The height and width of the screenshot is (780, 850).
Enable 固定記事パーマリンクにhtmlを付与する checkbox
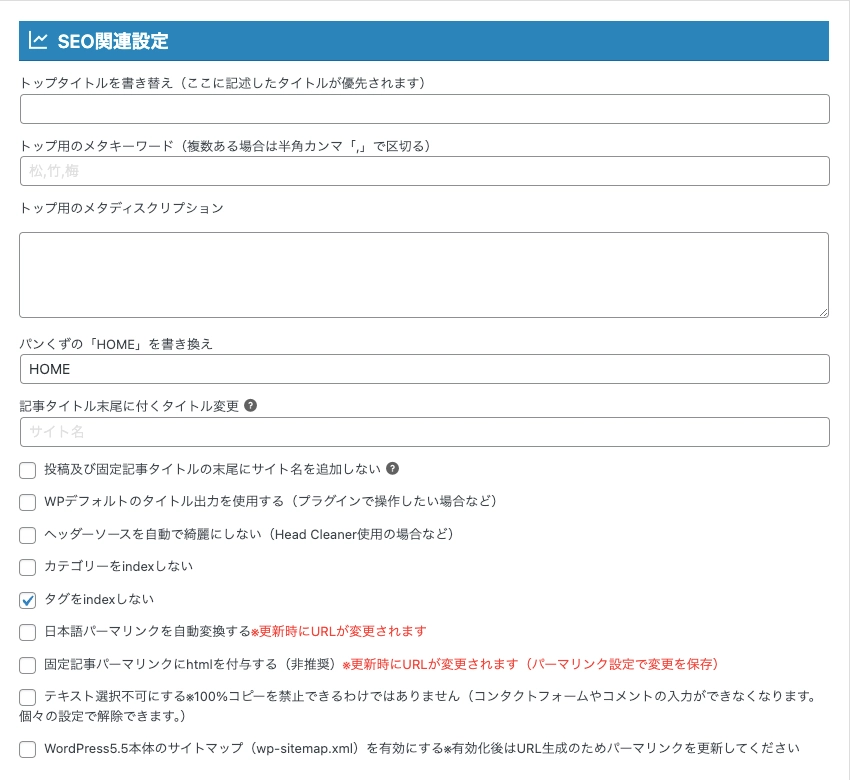coord(28,664)
